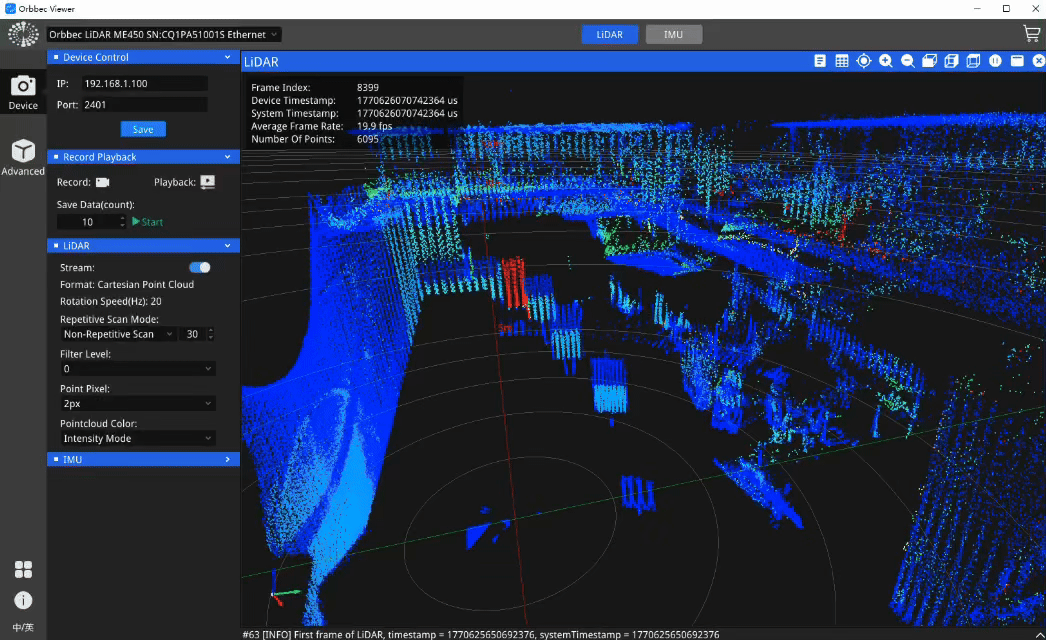Click the zoom in magnifier icon
The width and height of the screenshot is (1046, 640).
[x=886, y=61]
